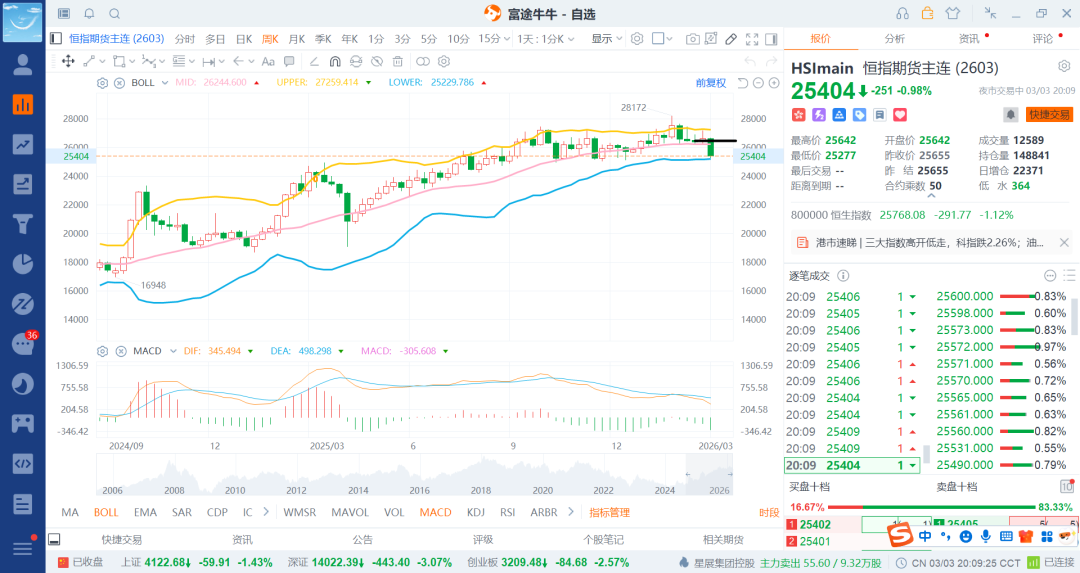
Task: Select the comment bubble drawing tool
Action: pyautogui.click(x=289, y=61)
